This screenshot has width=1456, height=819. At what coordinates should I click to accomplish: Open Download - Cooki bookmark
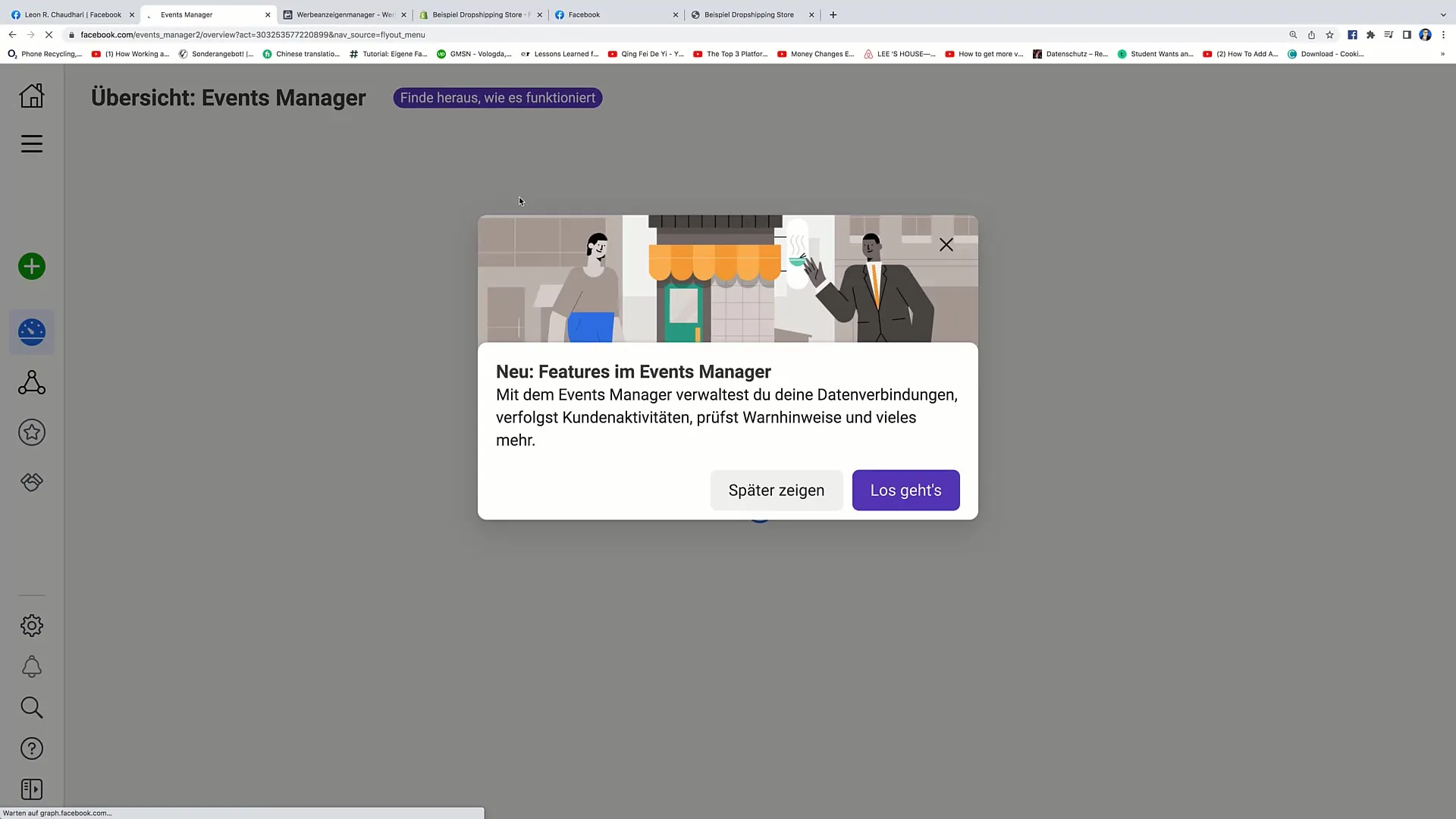(x=1326, y=54)
